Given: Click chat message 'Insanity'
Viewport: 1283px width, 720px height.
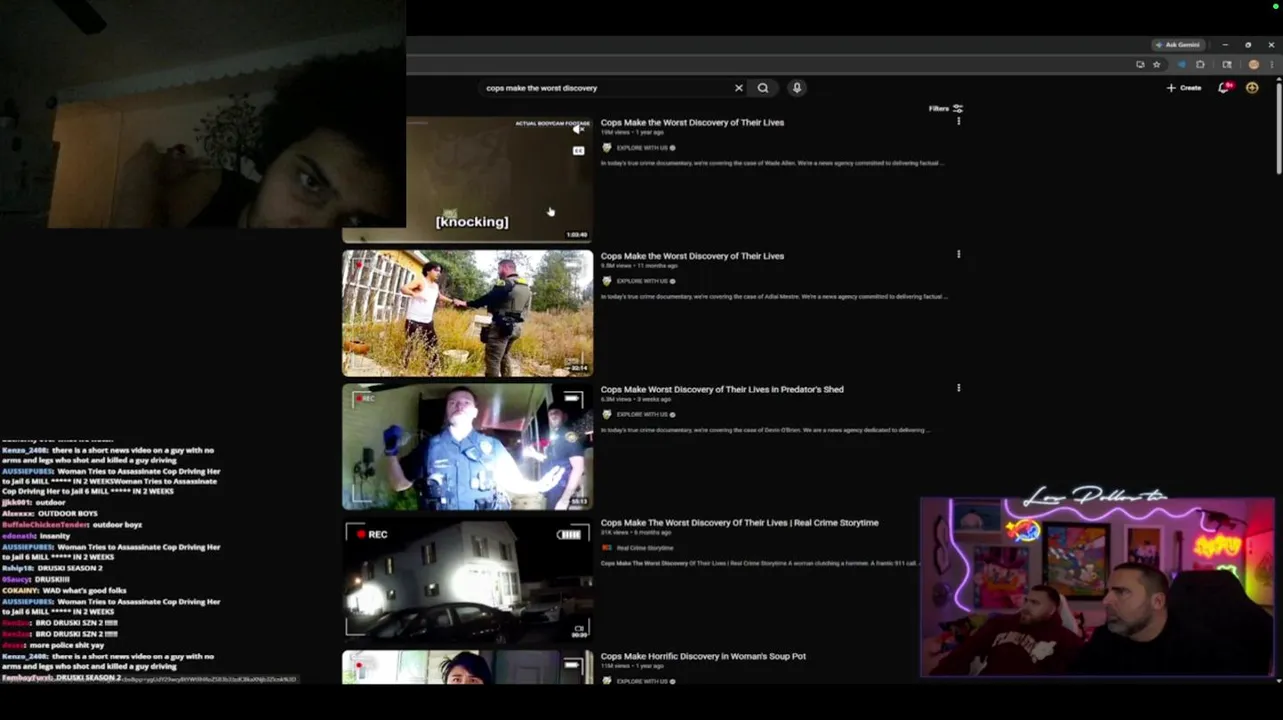Looking at the screenshot, I should tap(55, 536).
